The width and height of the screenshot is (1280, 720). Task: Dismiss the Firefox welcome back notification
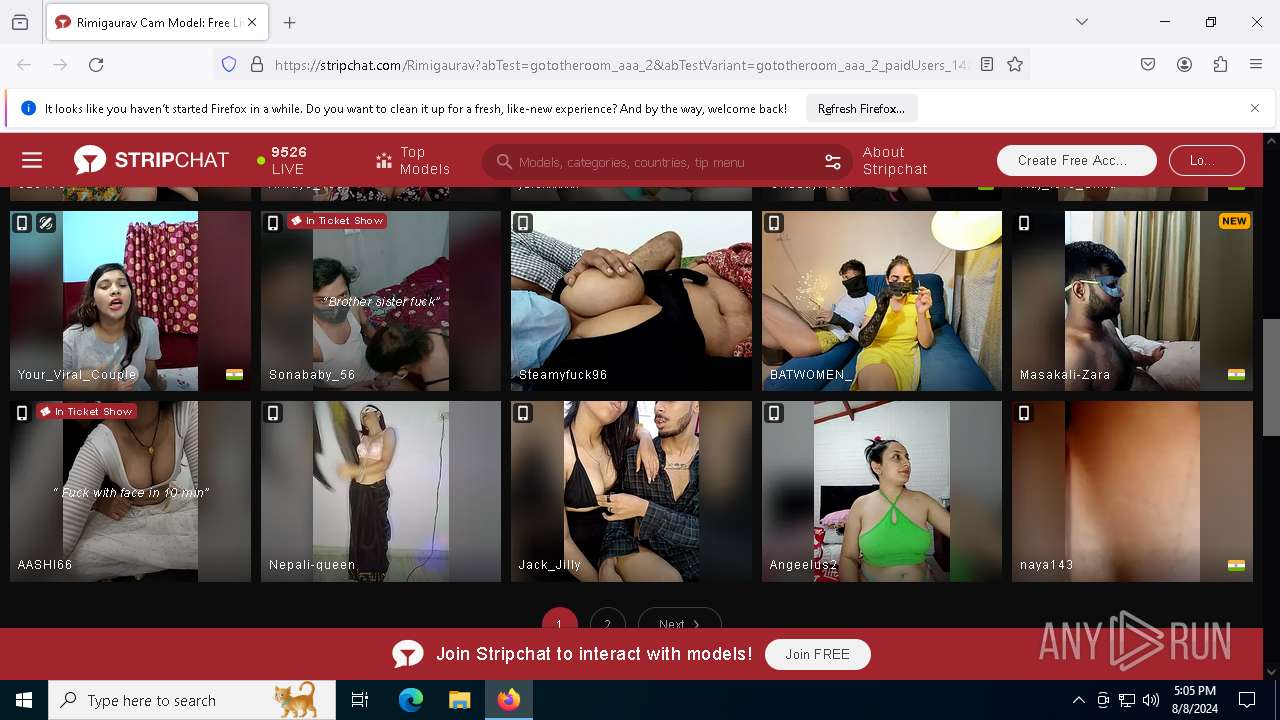click(x=1255, y=108)
